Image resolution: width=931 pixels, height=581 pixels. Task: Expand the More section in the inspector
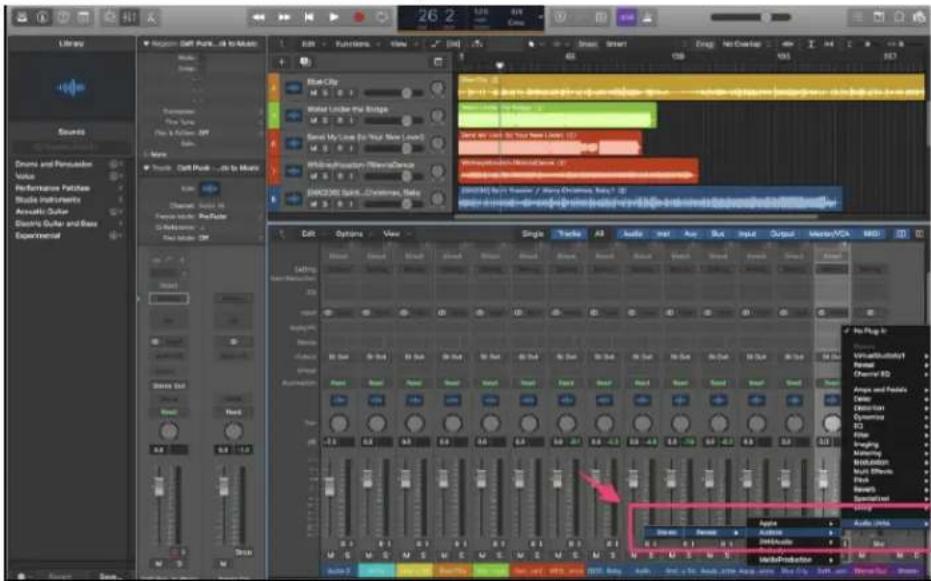tap(156, 154)
